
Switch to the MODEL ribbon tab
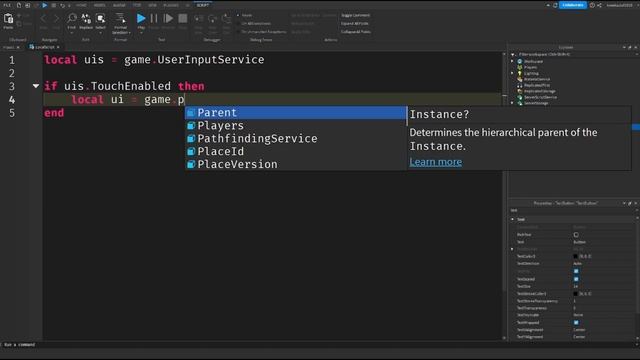coord(99,5)
